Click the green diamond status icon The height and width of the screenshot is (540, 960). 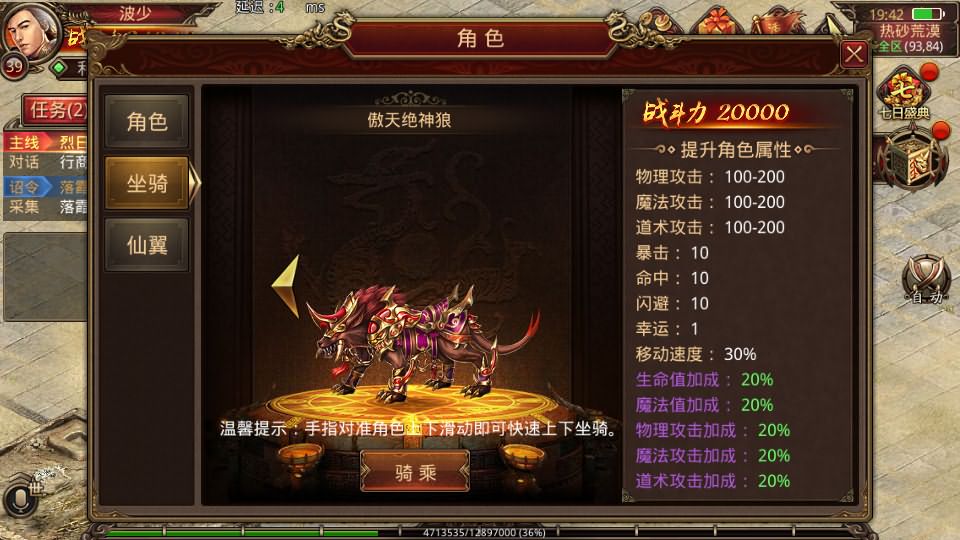click(x=58, y=67)
